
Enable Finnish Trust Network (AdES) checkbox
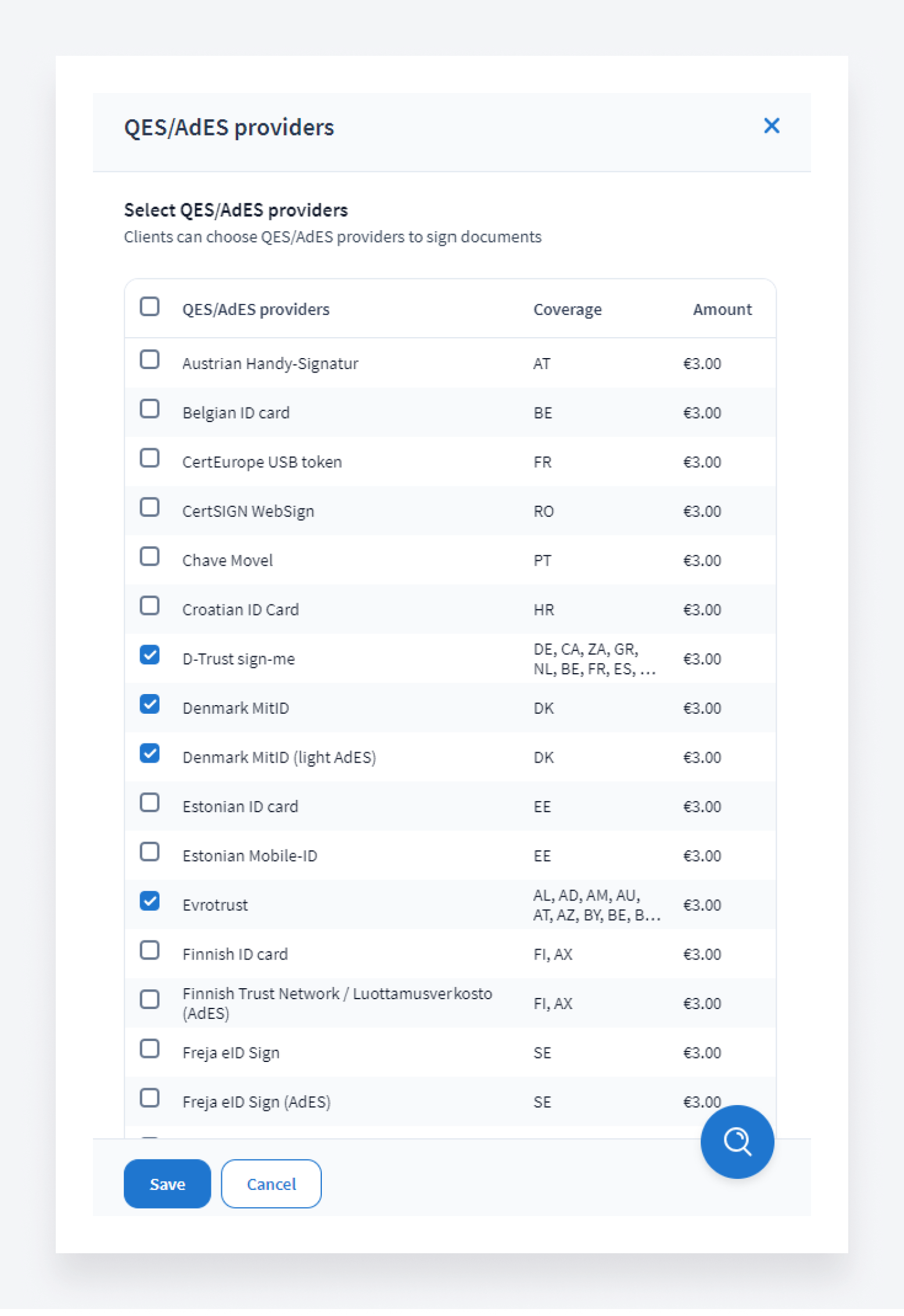click(x=150, y=1000)
